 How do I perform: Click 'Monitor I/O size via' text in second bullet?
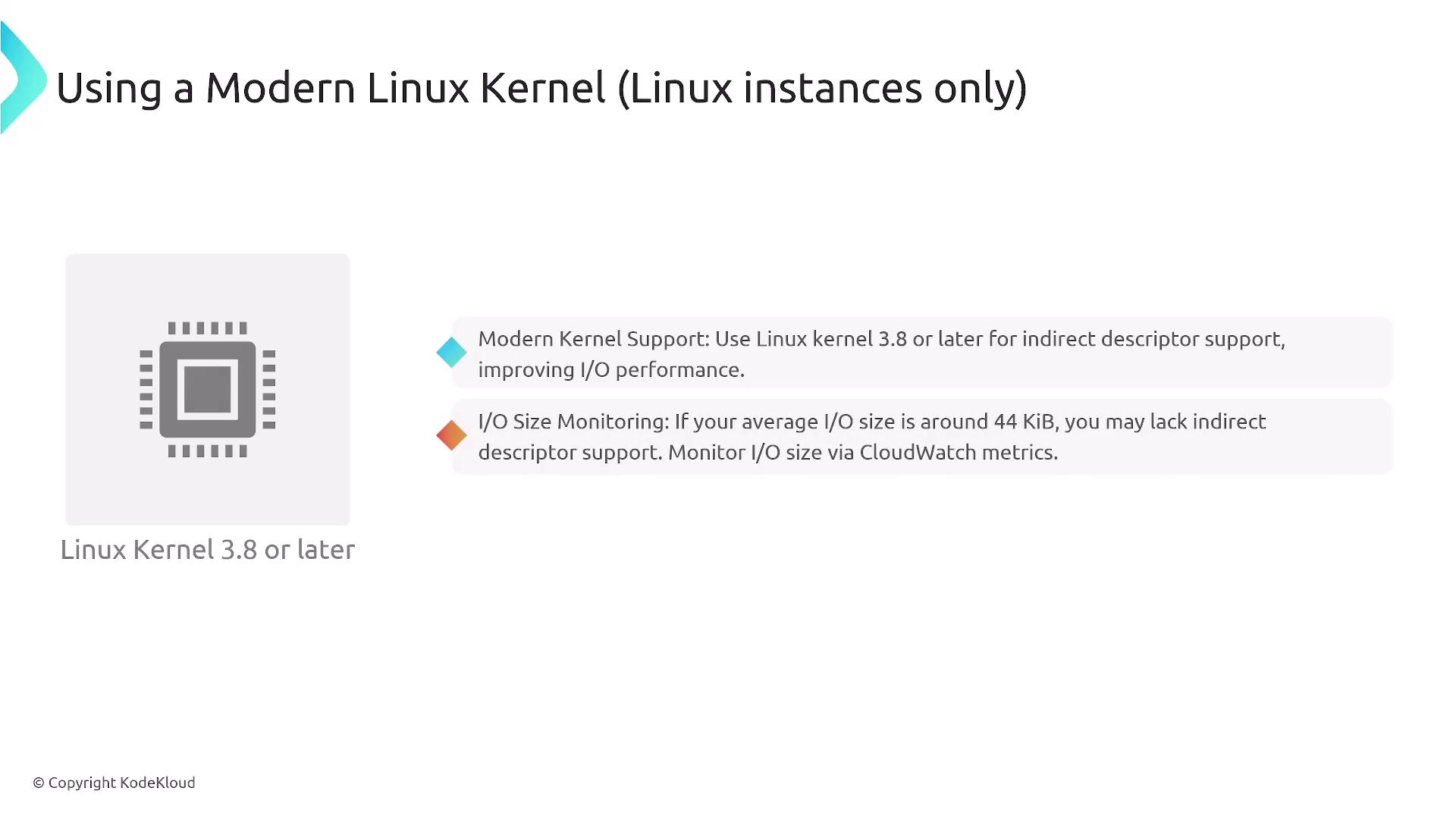pos(761,453)
